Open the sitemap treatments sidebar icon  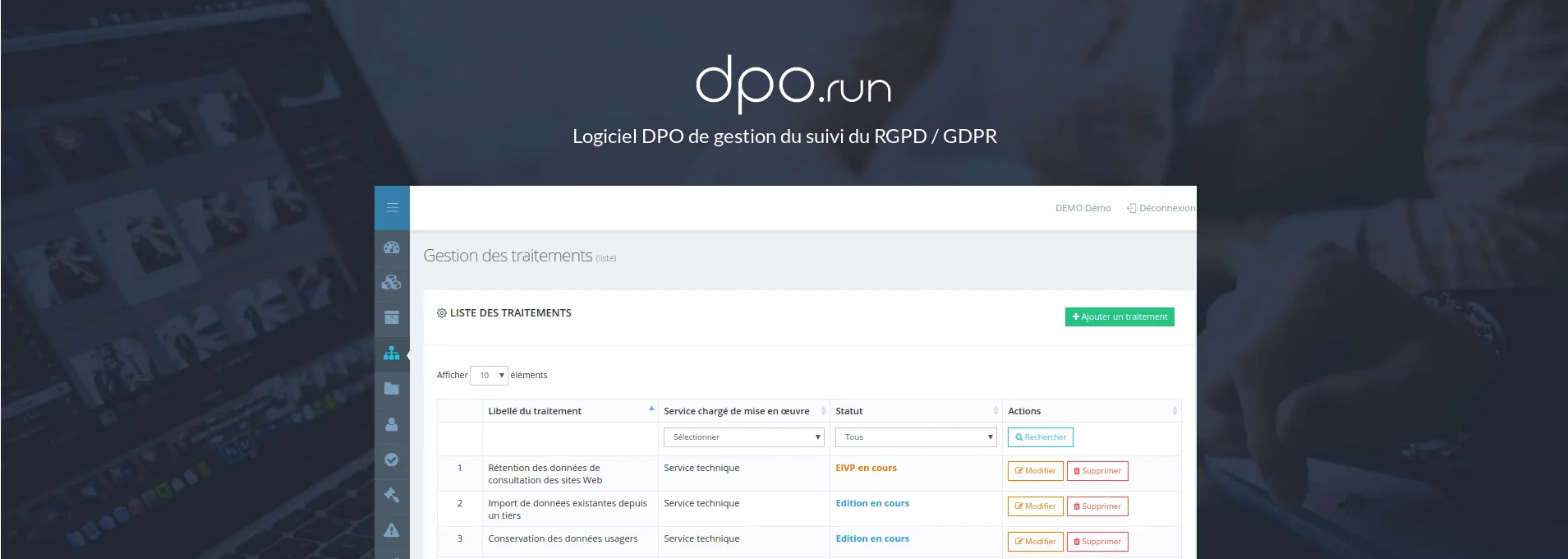click(x=392, y=353)
